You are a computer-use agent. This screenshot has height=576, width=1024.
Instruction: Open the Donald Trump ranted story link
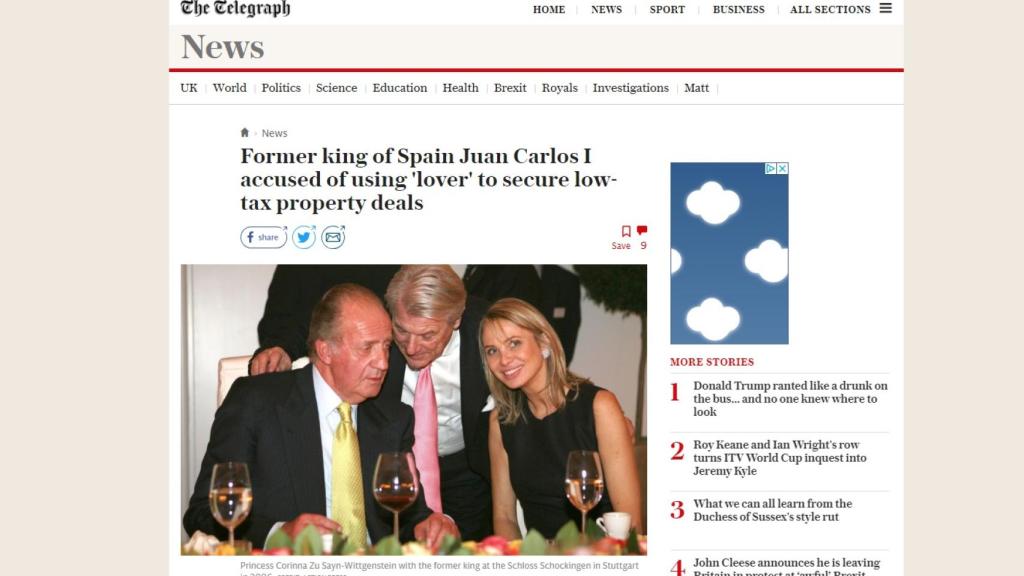(x=790, y=398)
